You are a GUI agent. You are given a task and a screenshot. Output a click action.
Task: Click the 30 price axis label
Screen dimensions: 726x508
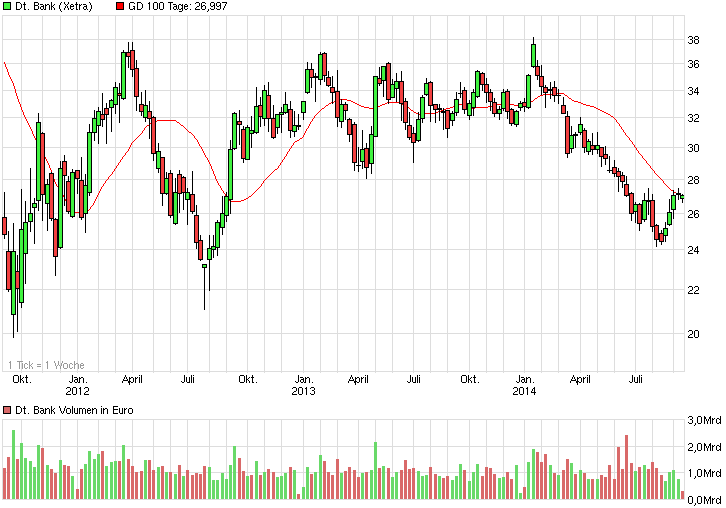point(693,148)
